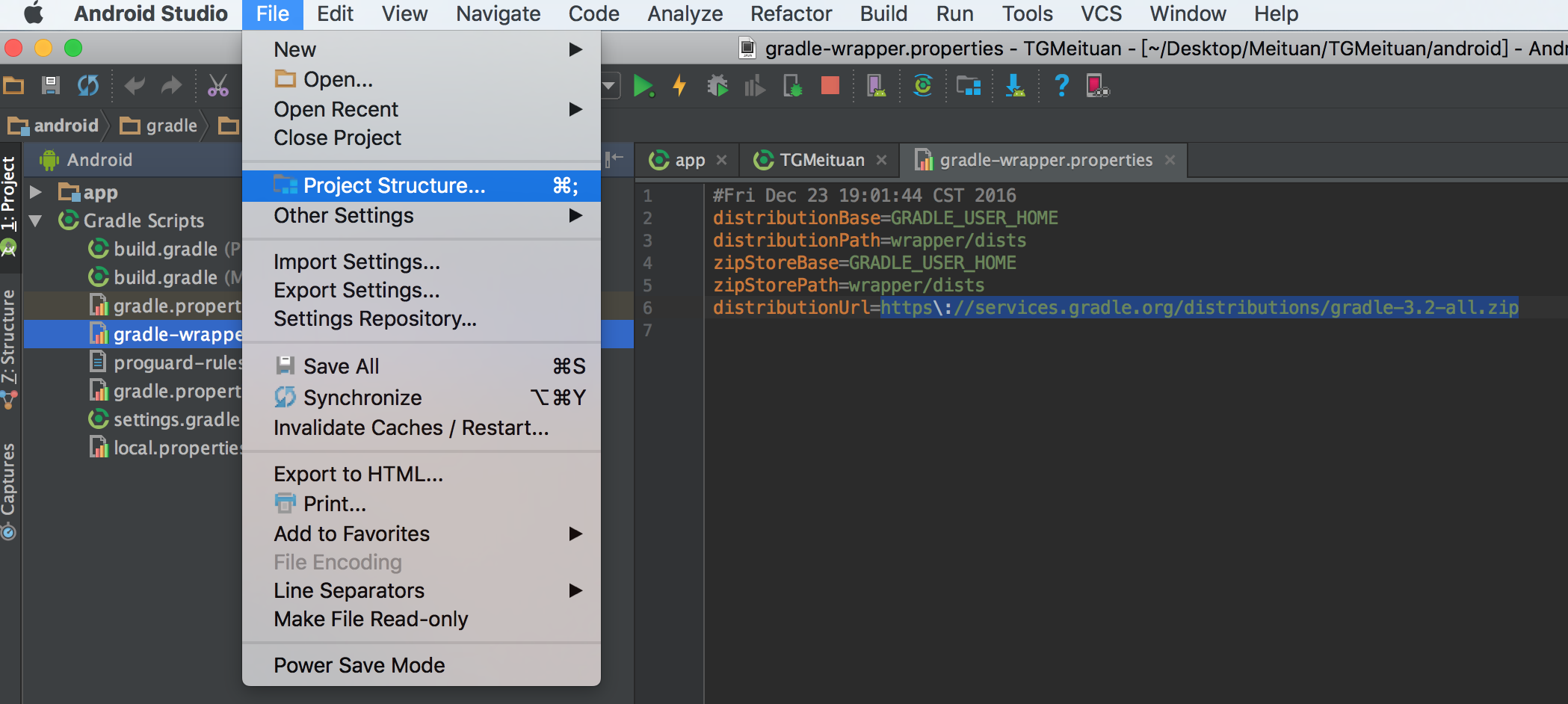
Task: Open the AVD Manager icon
Action: point(876,86)
